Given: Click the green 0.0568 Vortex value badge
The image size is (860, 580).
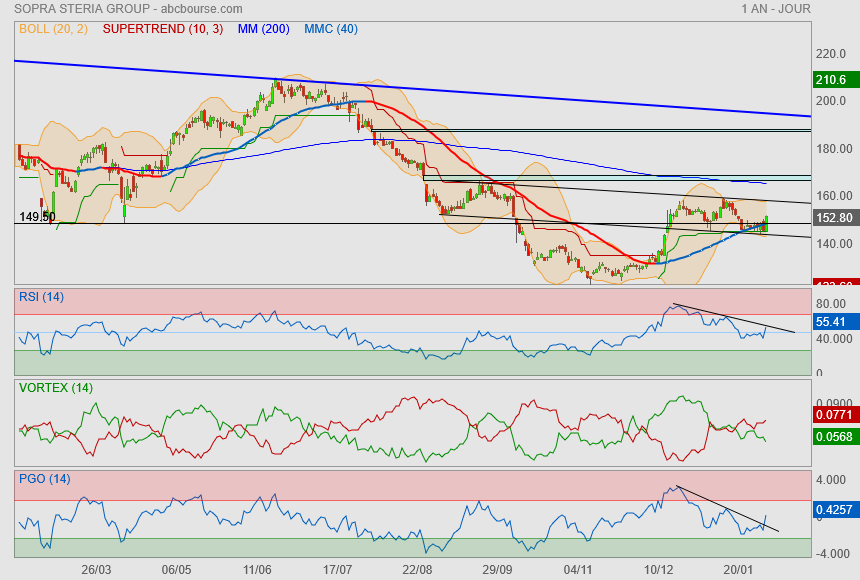Looking at the screenshot, I should [x=833, y=435].
